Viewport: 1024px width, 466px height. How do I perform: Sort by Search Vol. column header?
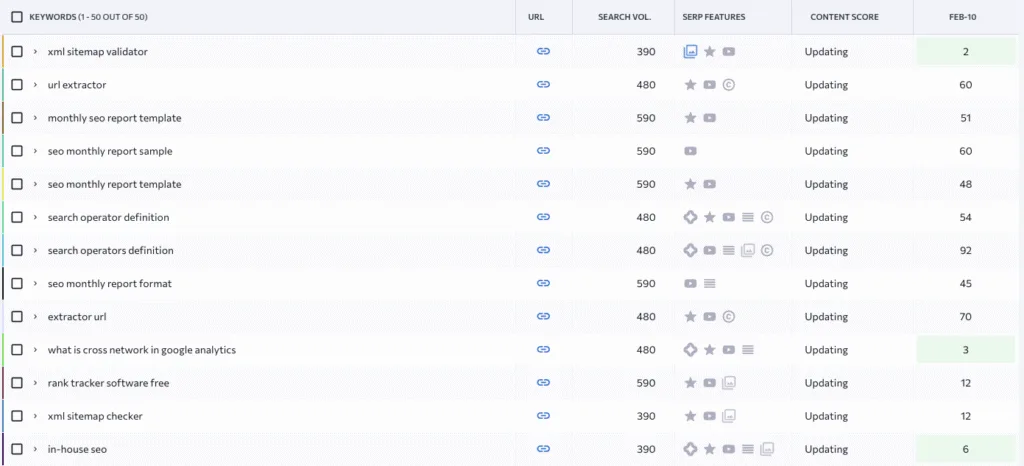pos(624,17)
